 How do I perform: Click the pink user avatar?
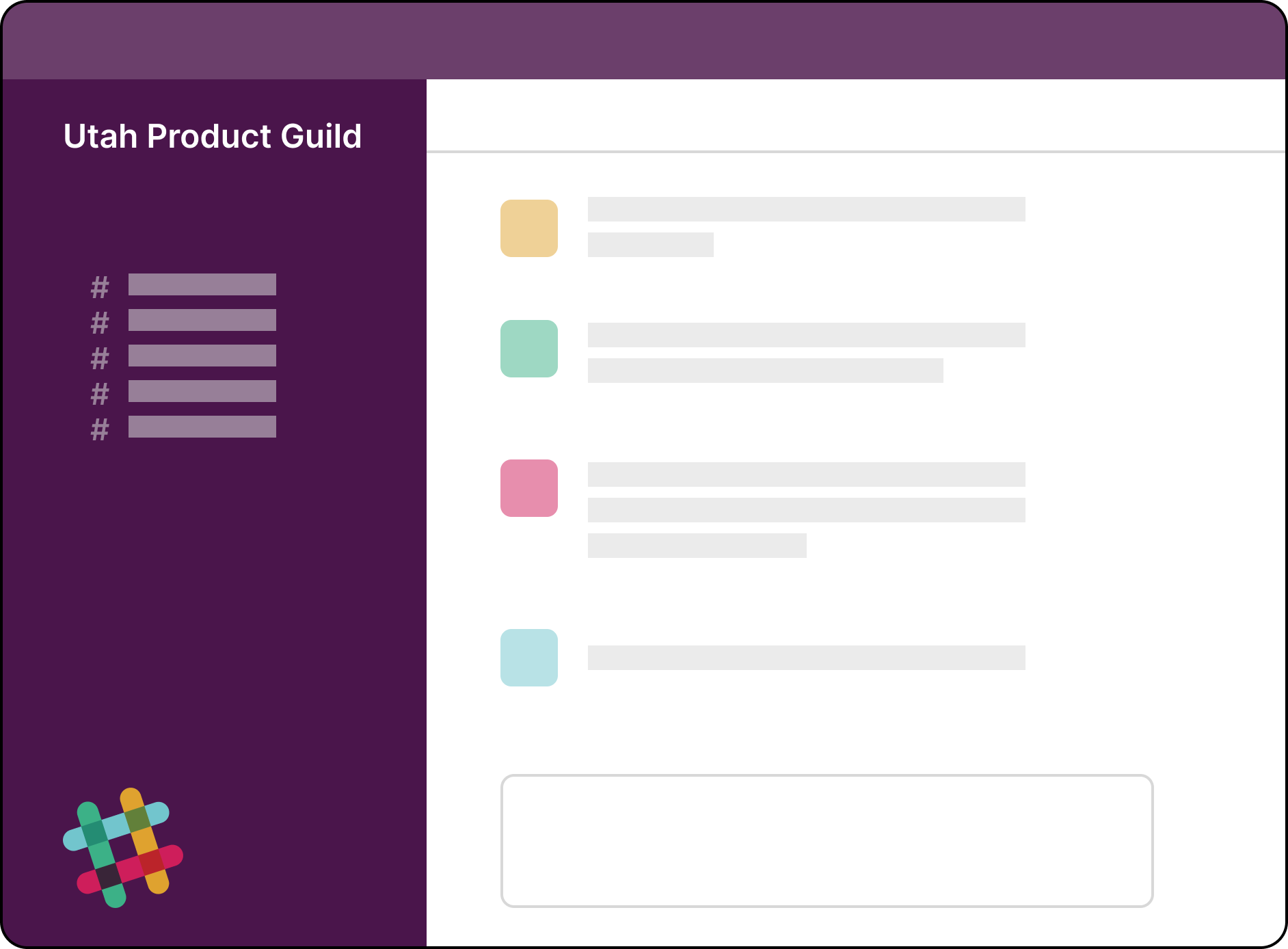(x=529, y=488)
